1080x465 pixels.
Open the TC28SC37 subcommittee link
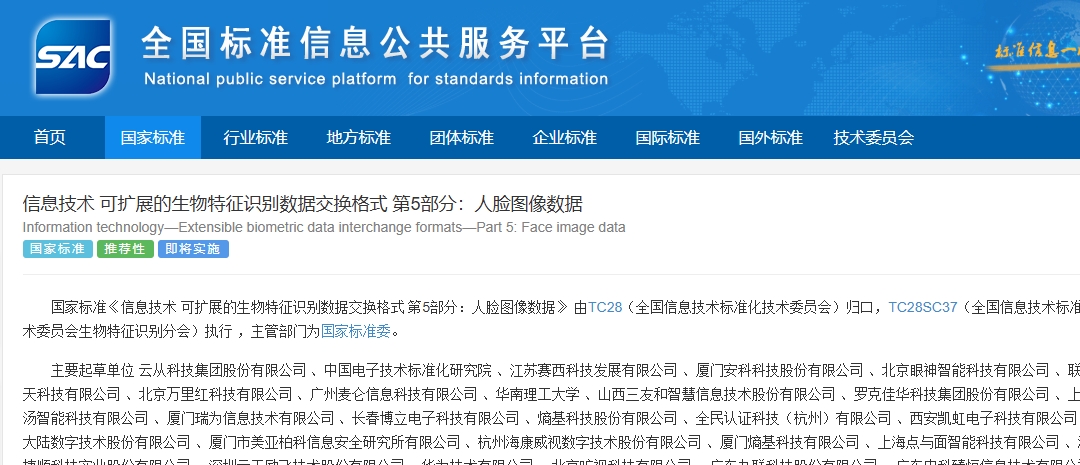pos(922,307)
